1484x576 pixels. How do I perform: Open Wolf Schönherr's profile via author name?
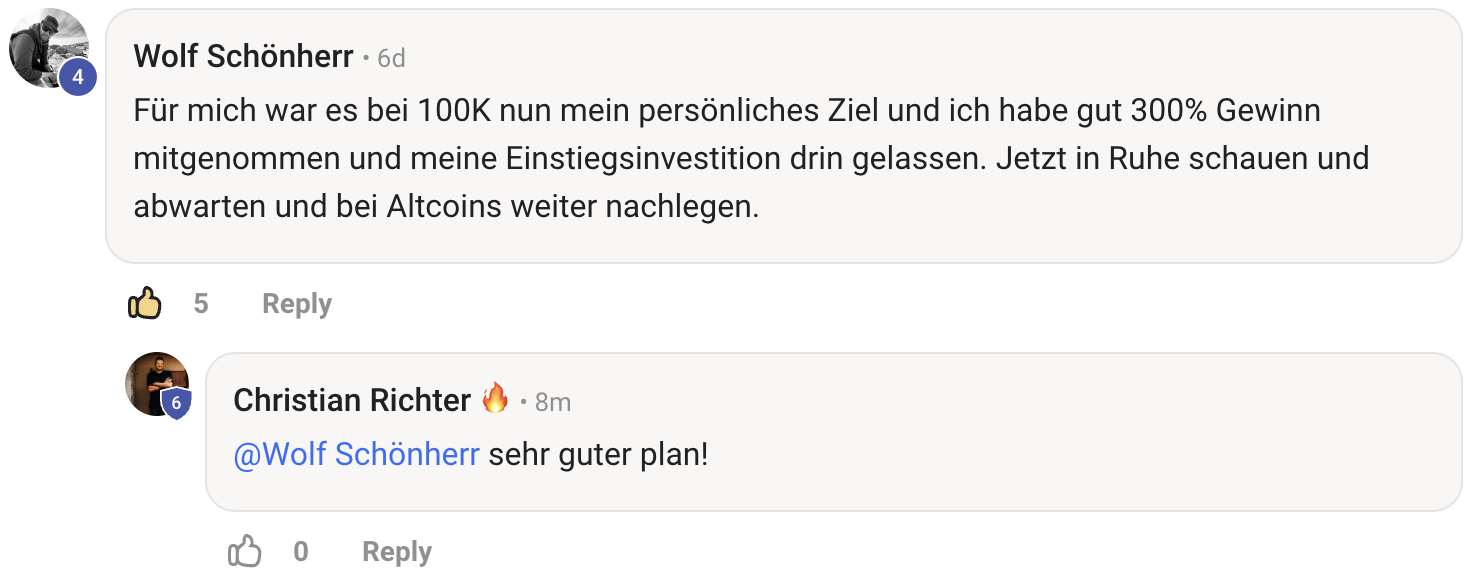[x=243, y=57]
